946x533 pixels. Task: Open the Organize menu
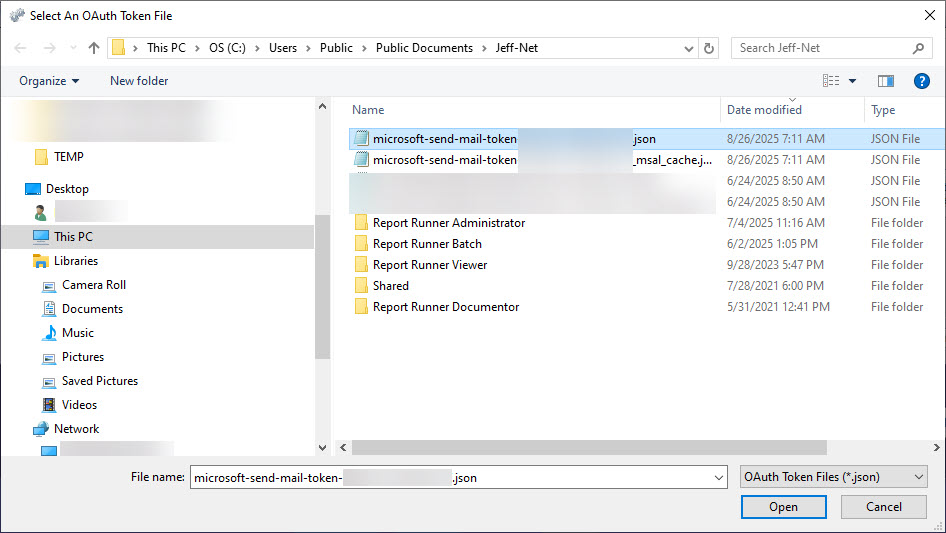pyautogui.click(x=49, y=81)
